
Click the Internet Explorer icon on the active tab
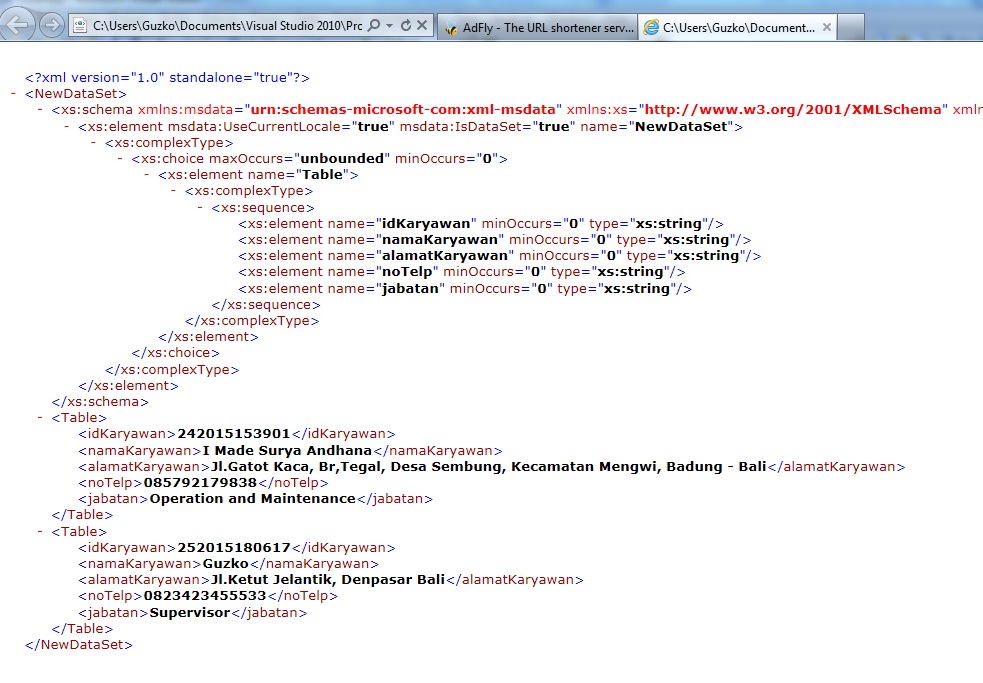(x=651, y=28)
